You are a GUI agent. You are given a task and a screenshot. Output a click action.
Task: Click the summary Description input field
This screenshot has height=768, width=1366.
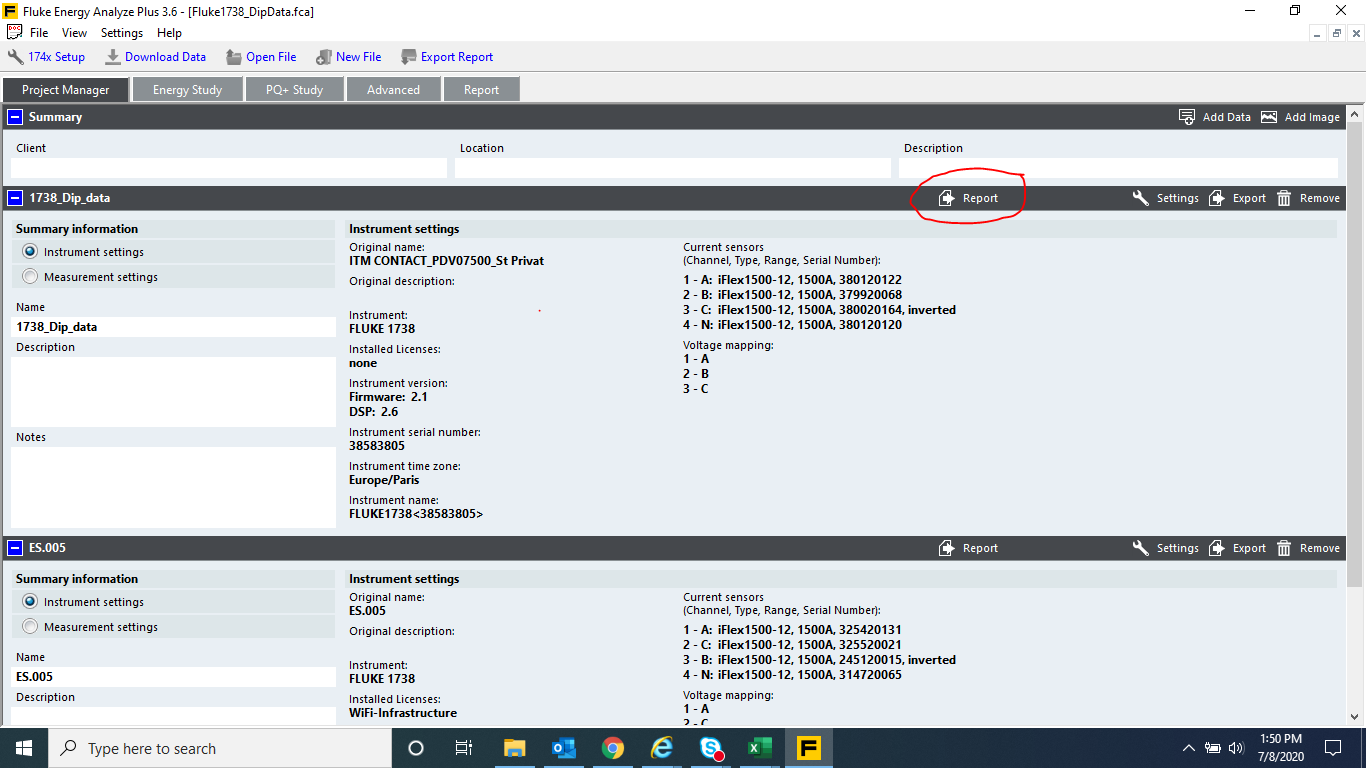(1118, 167)
